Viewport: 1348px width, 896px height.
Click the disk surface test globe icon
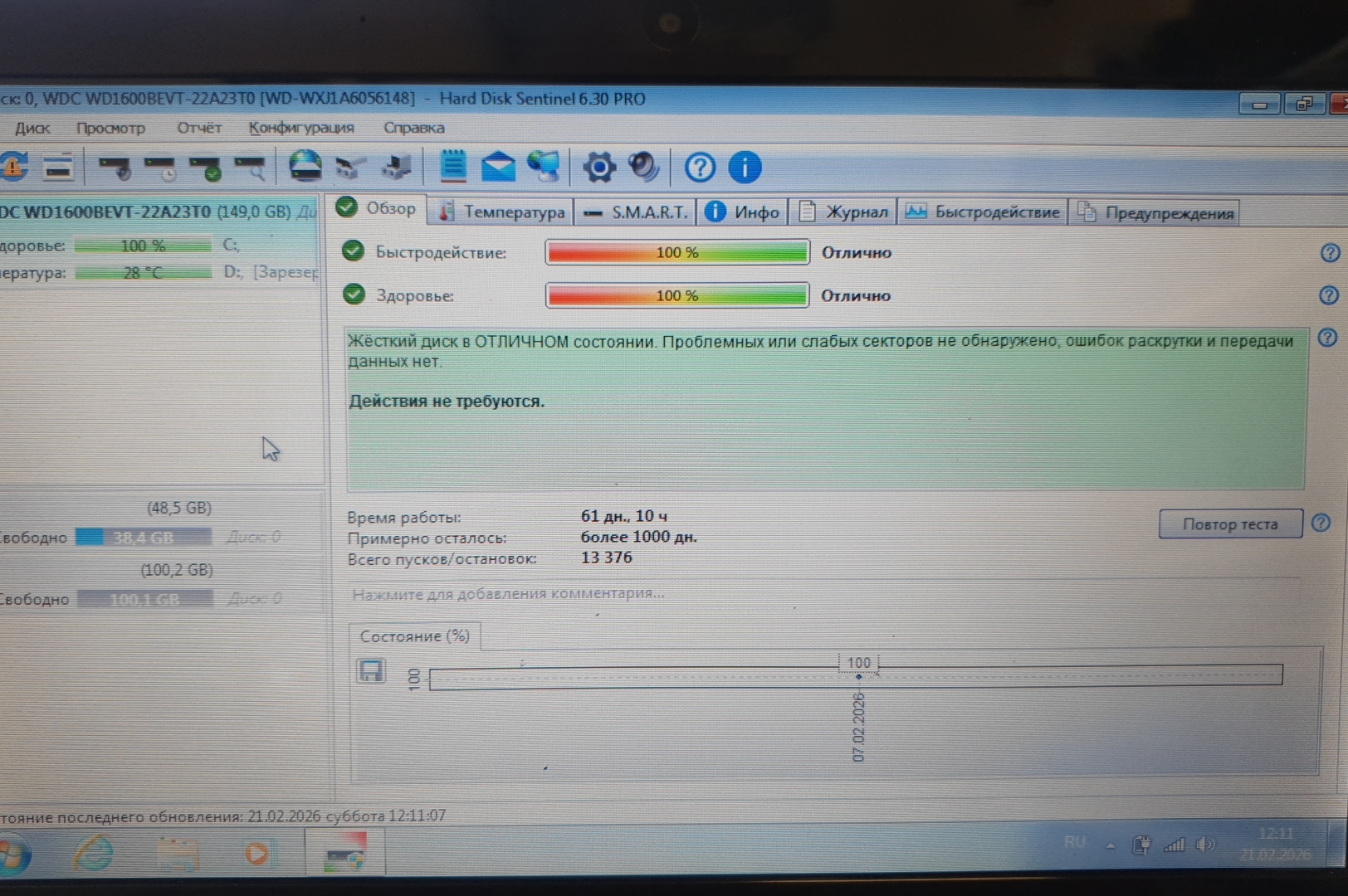[305, 166]
